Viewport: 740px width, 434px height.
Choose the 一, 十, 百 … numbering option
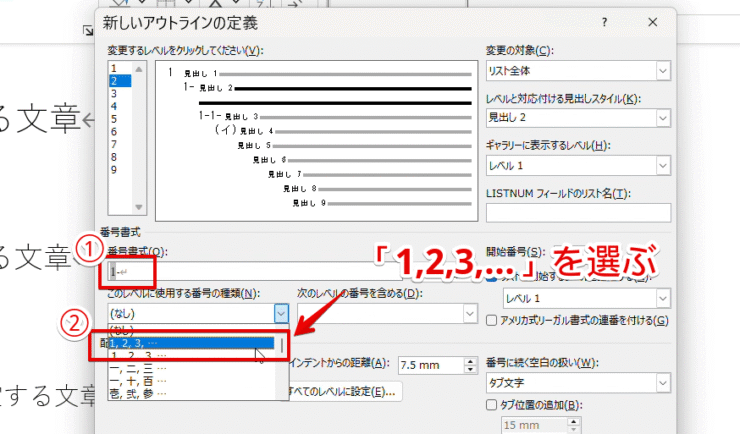(x=192, y=380)
